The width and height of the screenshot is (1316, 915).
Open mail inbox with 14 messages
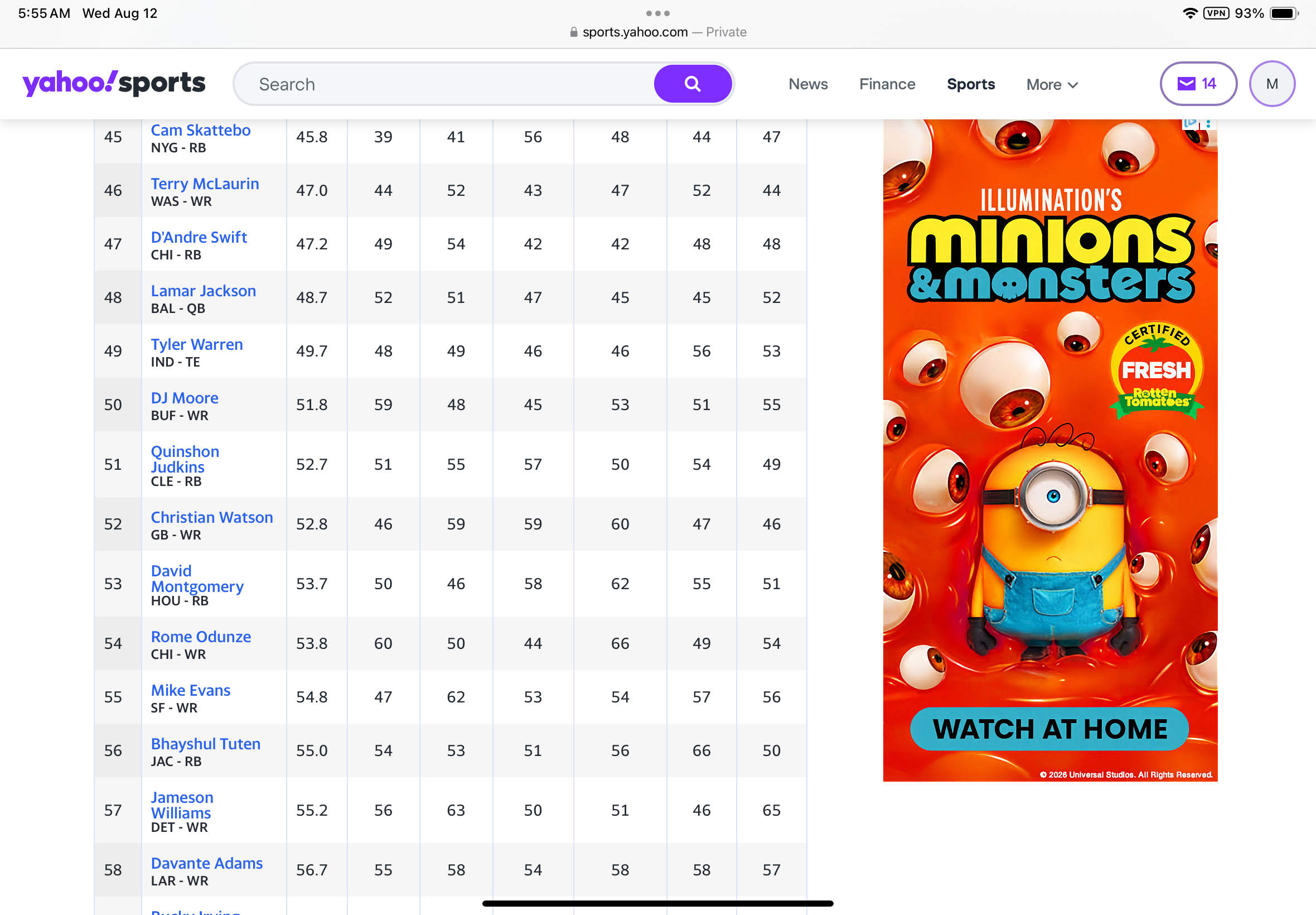click(x=1198, y=84)
